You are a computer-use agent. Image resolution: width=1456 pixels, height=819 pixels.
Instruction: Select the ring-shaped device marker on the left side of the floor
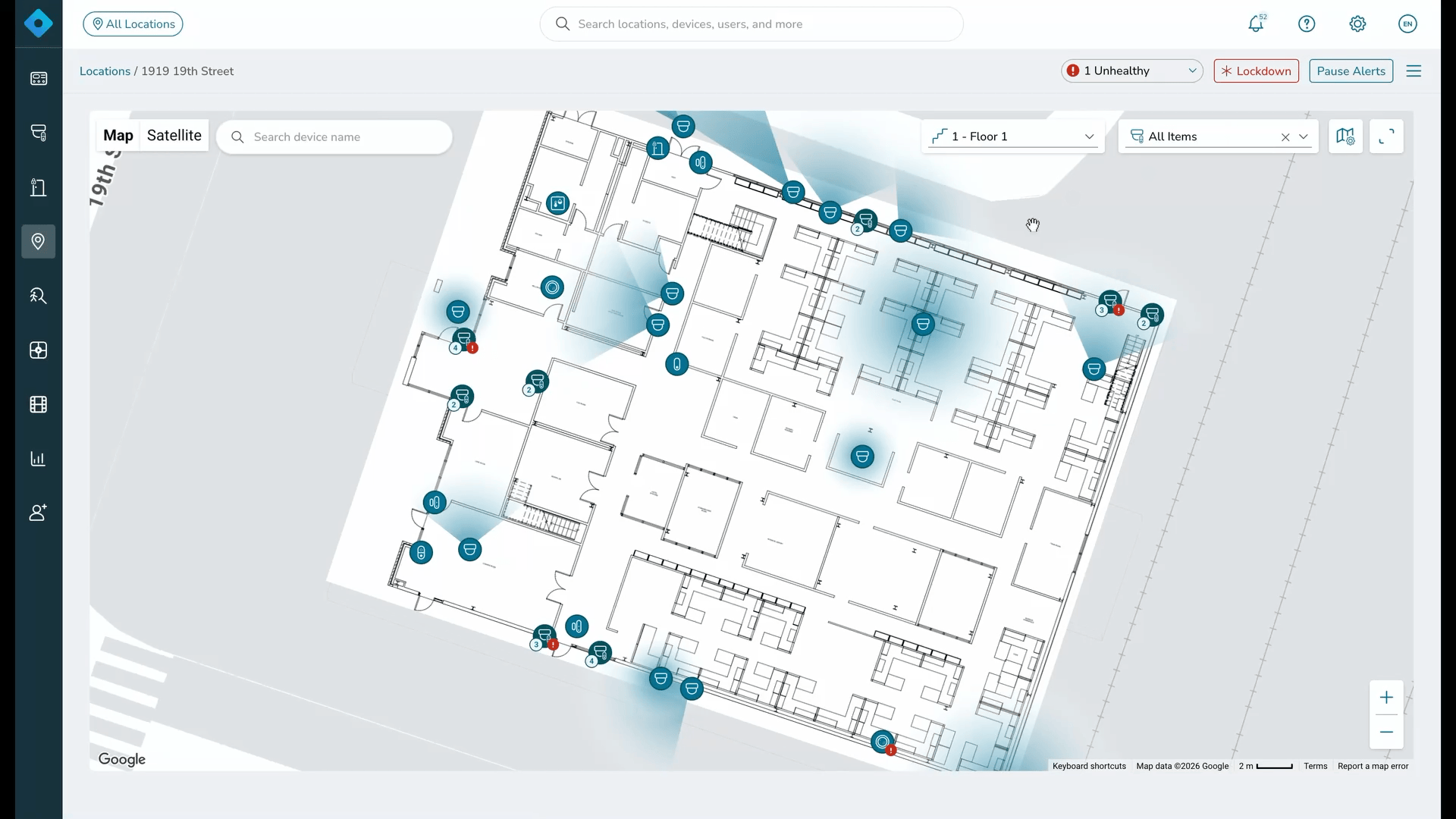click(x=553, y=287)
